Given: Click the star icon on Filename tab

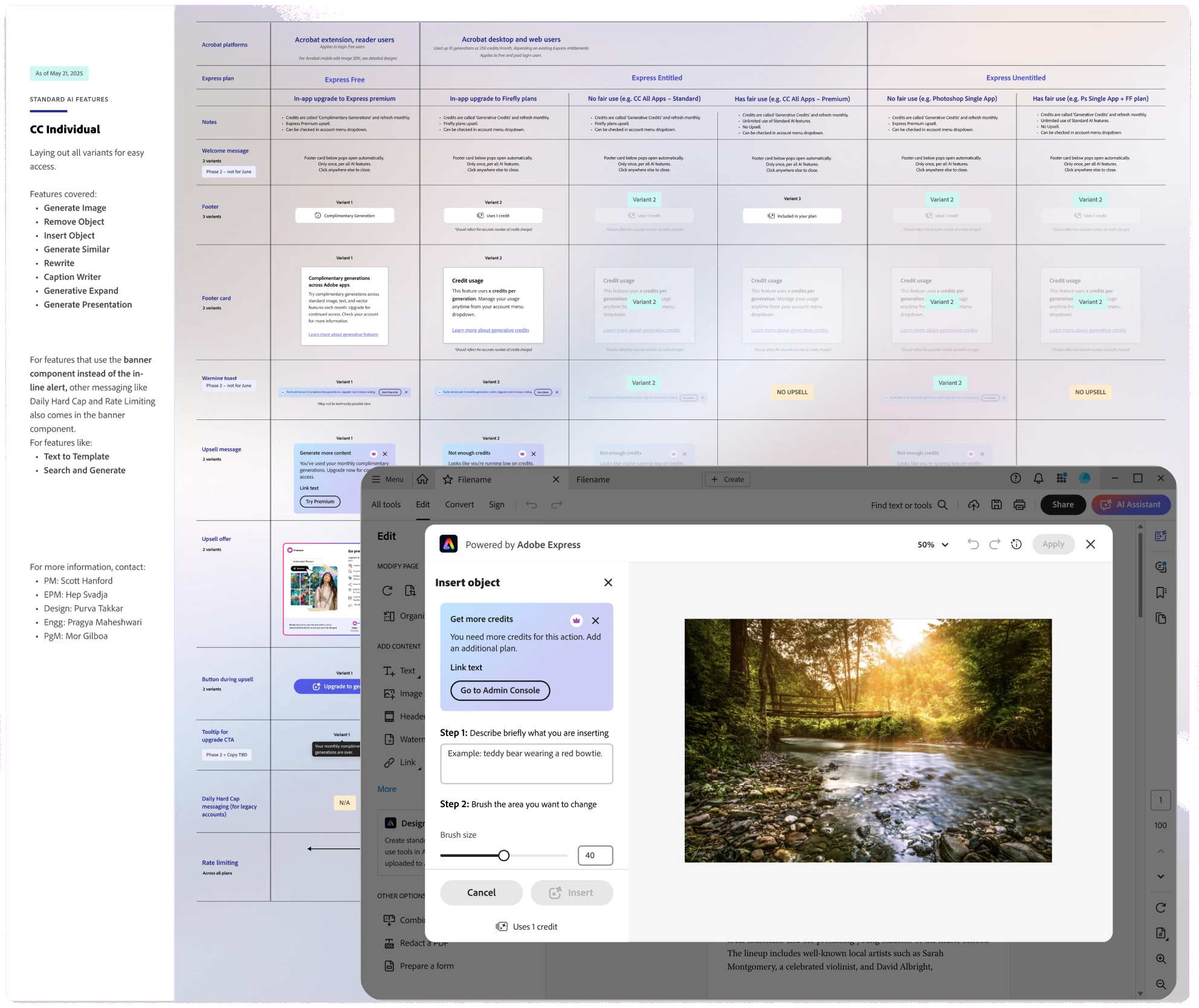Looking at the screenshot, I should coord(448,479).
